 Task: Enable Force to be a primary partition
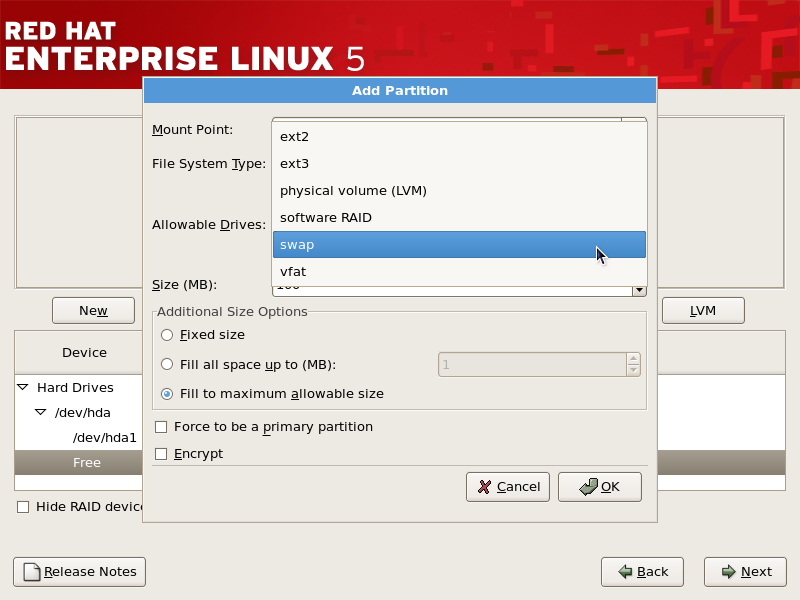pyautogui.click(x=161, y=427)
